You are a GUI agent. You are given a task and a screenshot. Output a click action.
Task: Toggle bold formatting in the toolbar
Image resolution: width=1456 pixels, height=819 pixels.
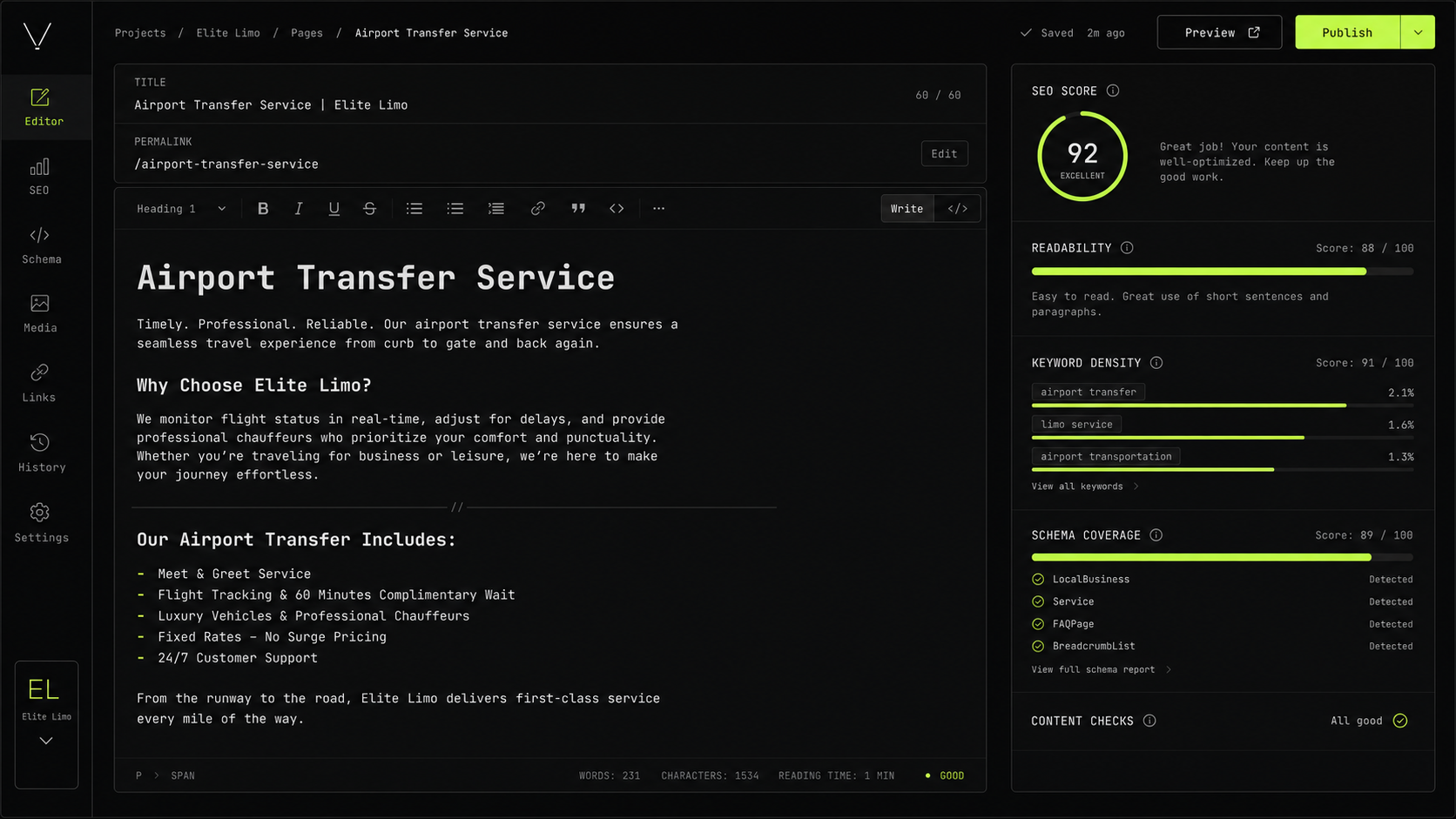pyautogui.click(x=263, y=209)
